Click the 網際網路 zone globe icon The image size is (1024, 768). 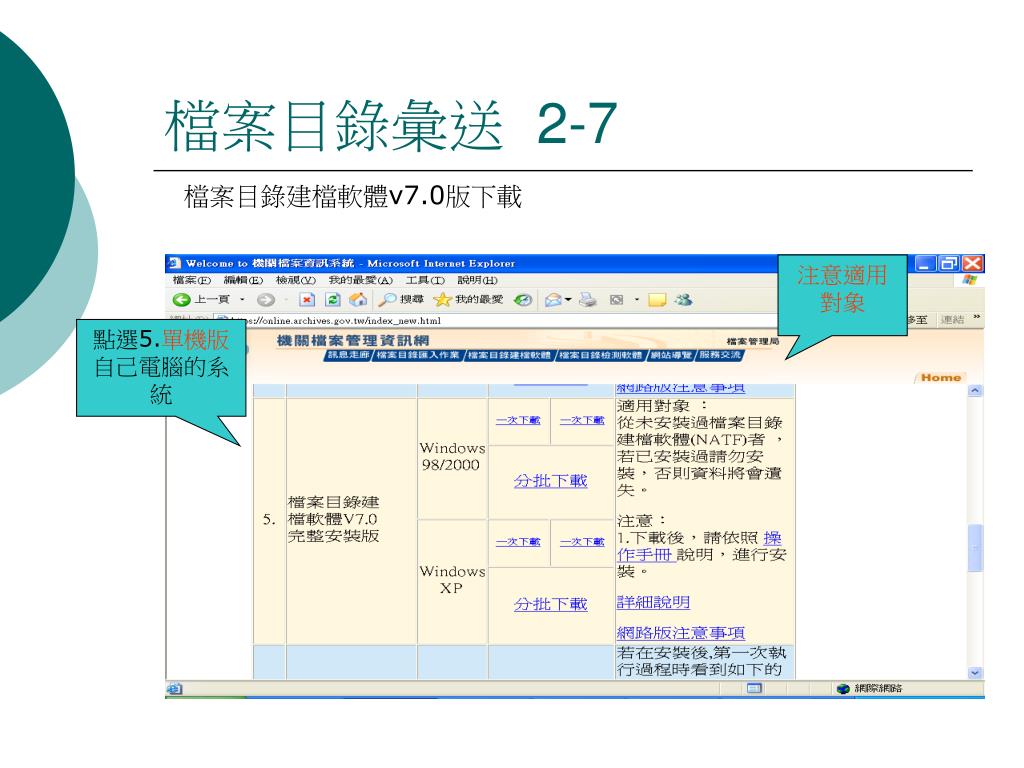(843, 688)
